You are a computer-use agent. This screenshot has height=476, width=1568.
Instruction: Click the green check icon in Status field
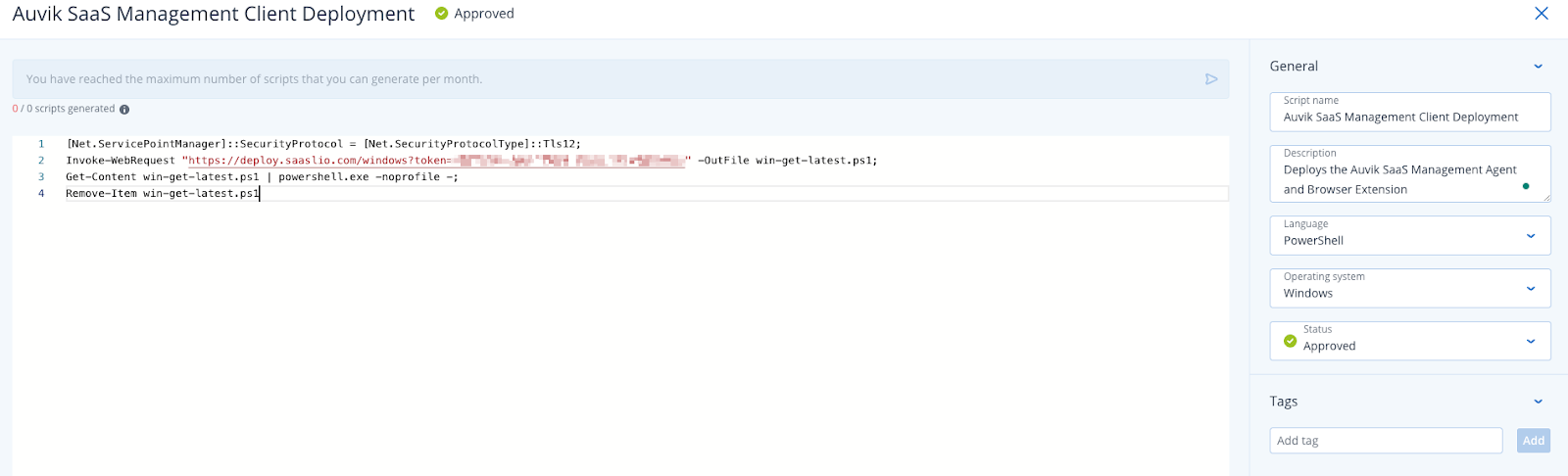[x=1290, y=341]
